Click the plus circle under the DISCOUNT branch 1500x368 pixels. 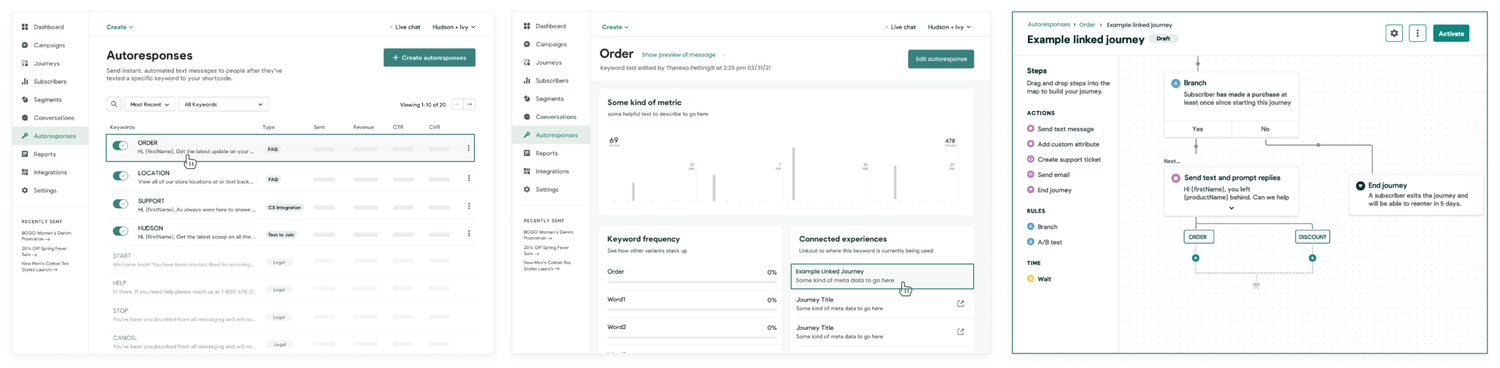[1312, 258]
